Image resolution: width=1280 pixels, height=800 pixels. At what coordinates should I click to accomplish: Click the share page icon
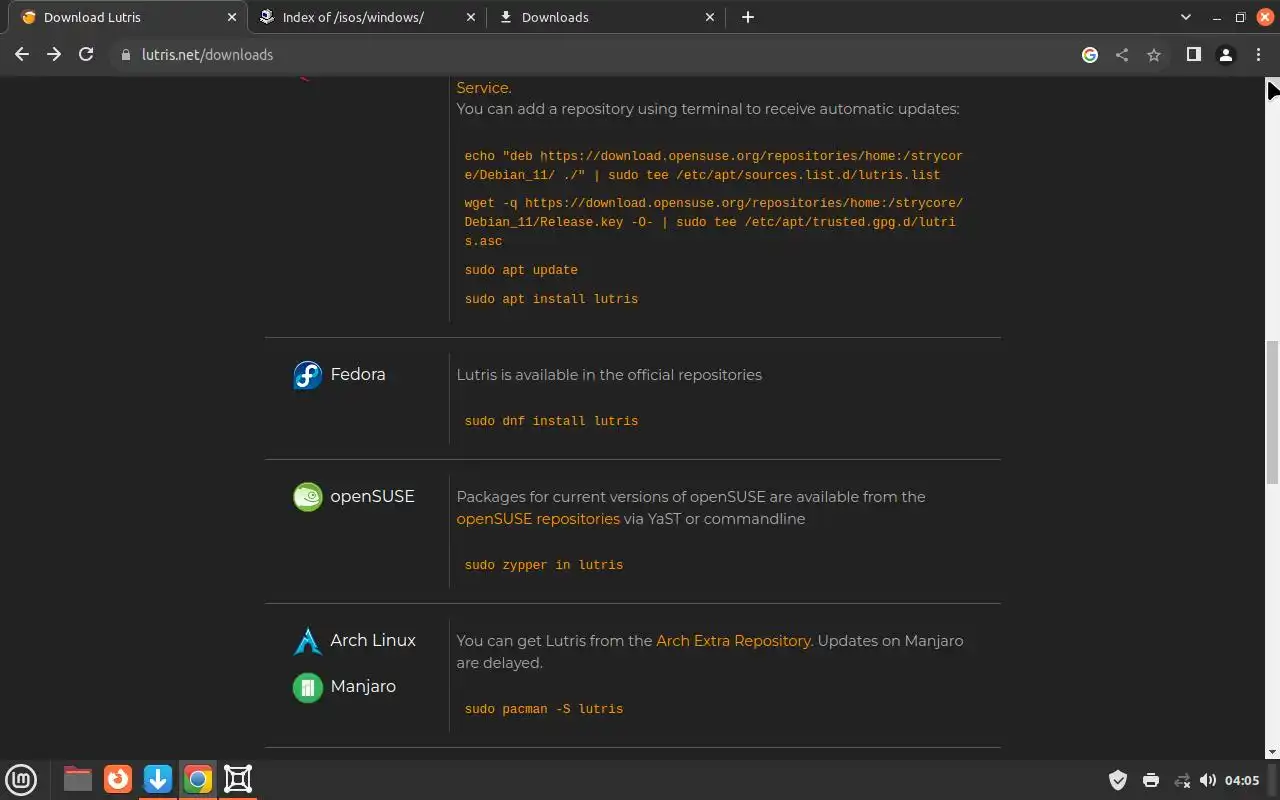tap(1122, 55)
